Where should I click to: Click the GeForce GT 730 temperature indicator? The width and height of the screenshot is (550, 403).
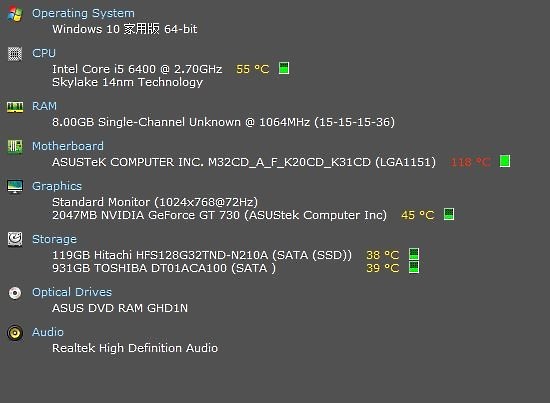tap(449, 214)
